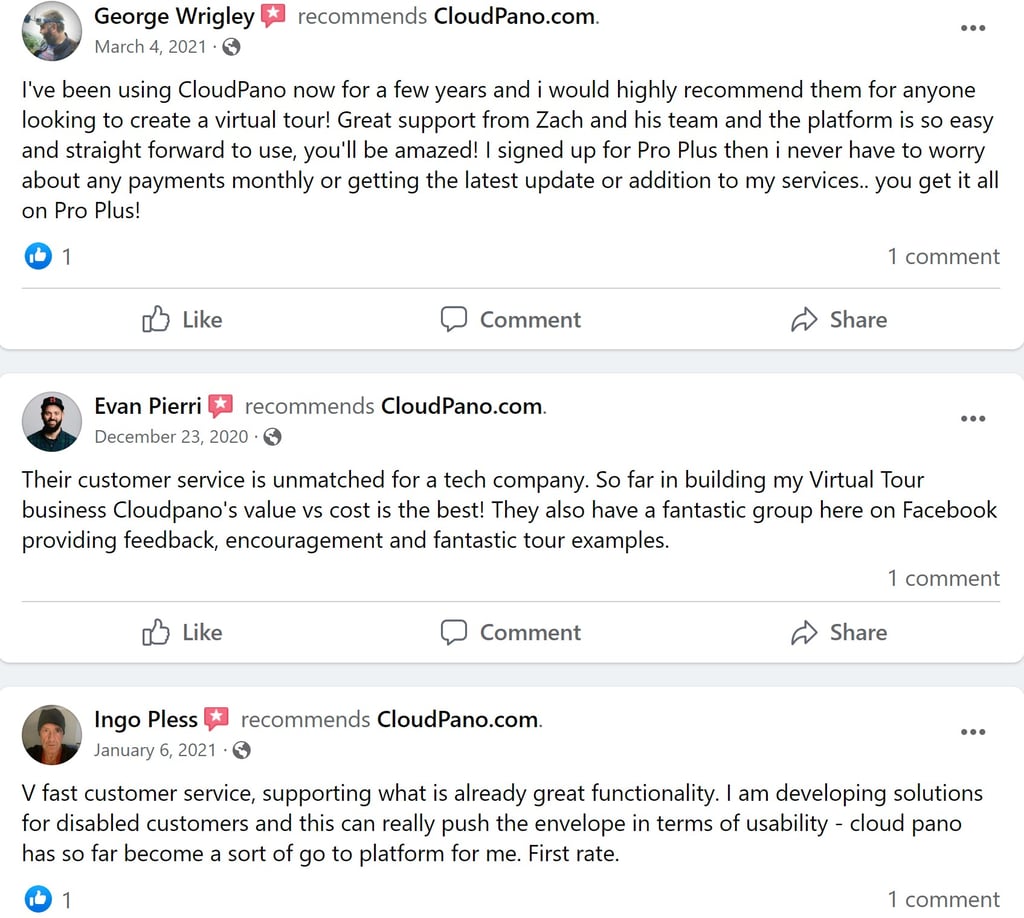Viewport: 1024px width, 918px height.
Task: View the 1 comment on Evan's post
Action: tap(943, 579)
